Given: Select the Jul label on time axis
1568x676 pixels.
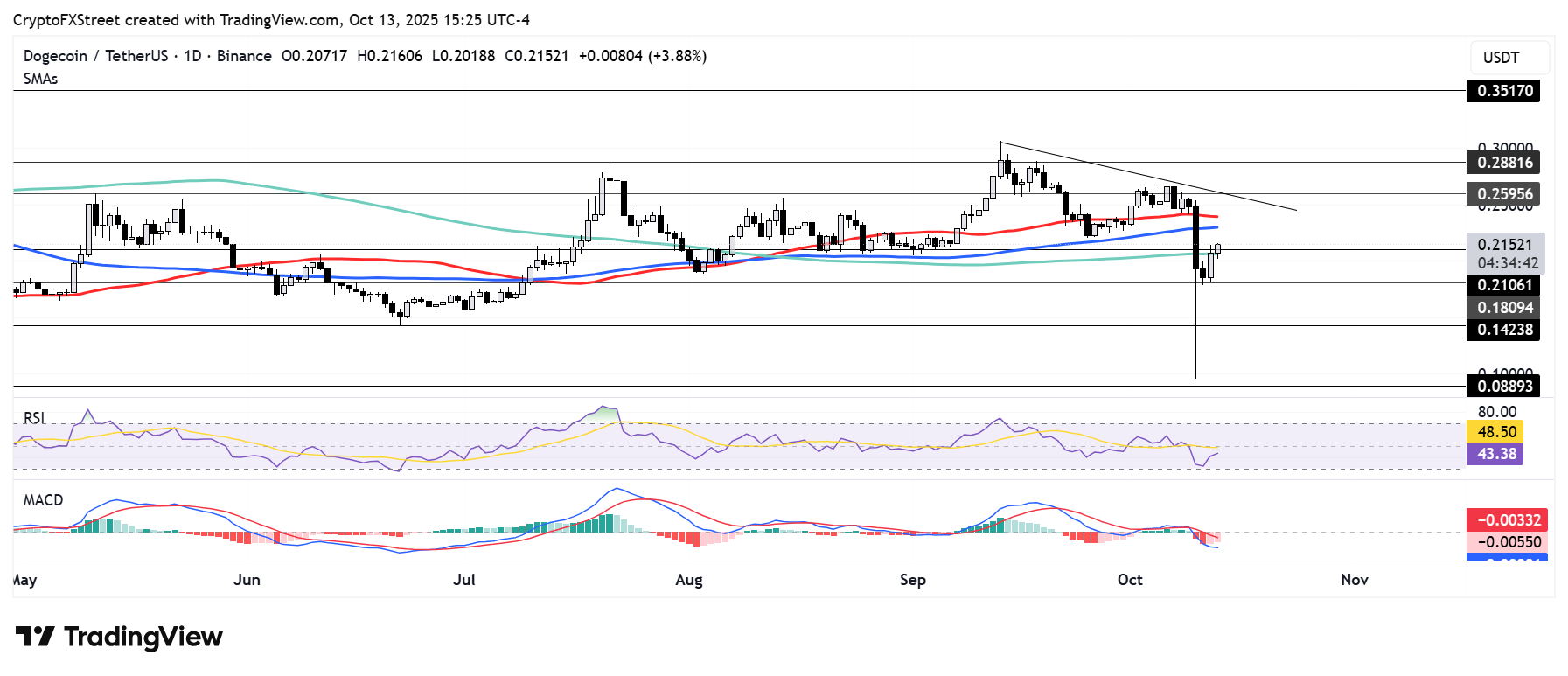Looking at the screenshot, I should point(464,580).
